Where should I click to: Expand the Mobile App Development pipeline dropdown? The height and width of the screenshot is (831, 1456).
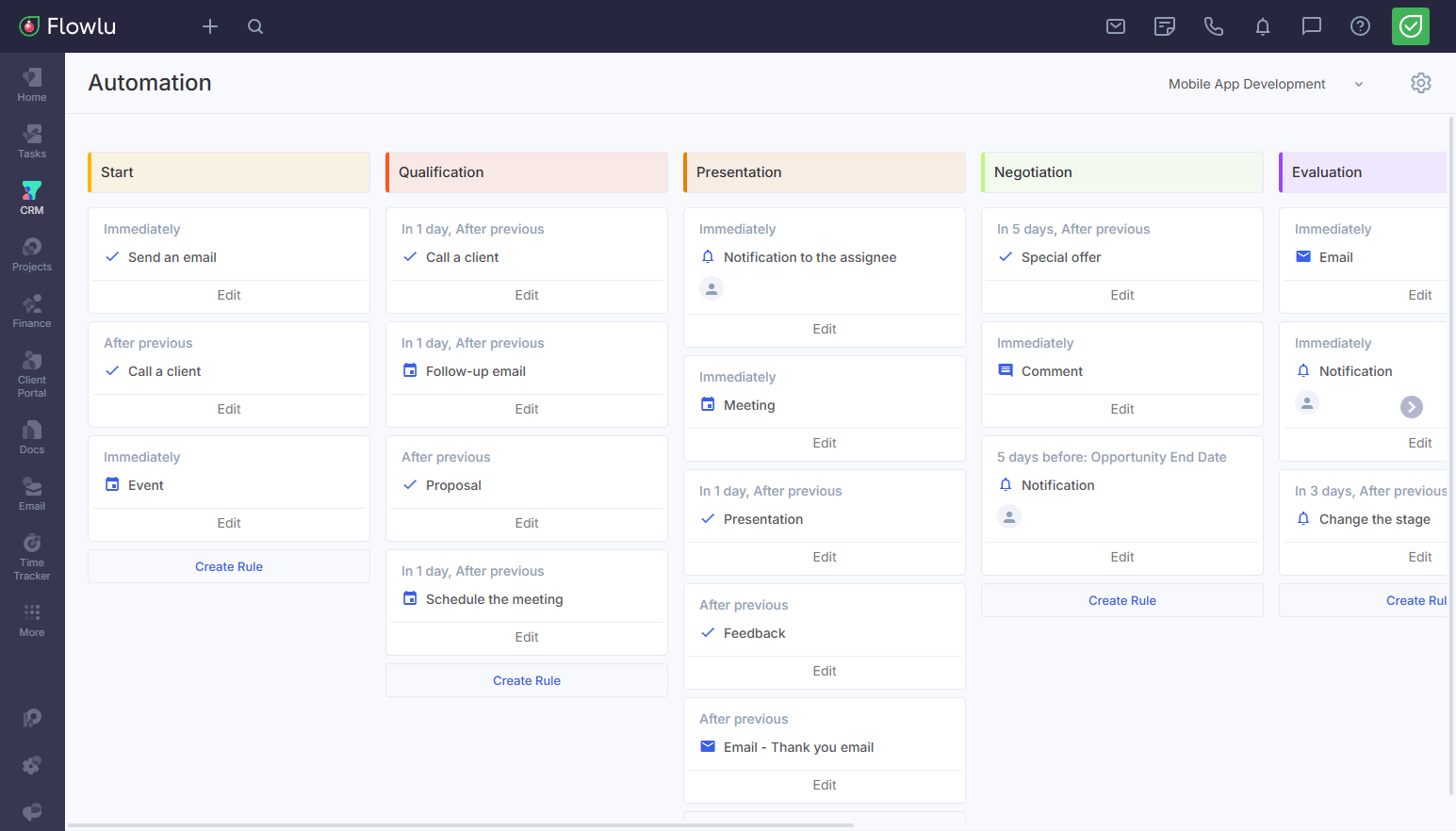coord(1266,84)
